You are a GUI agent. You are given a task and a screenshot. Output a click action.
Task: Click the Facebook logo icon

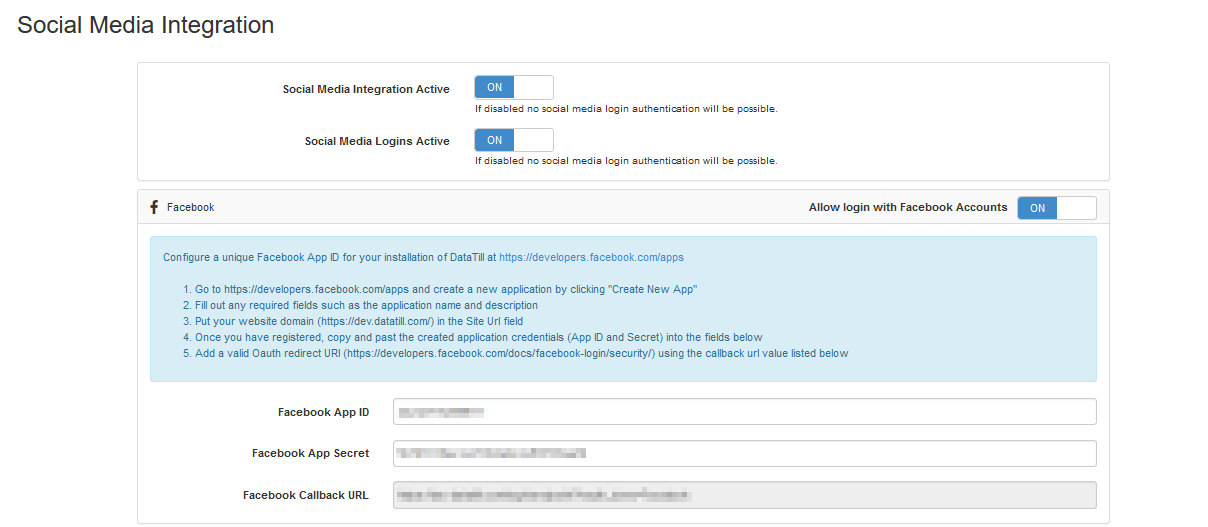point(154,207)
